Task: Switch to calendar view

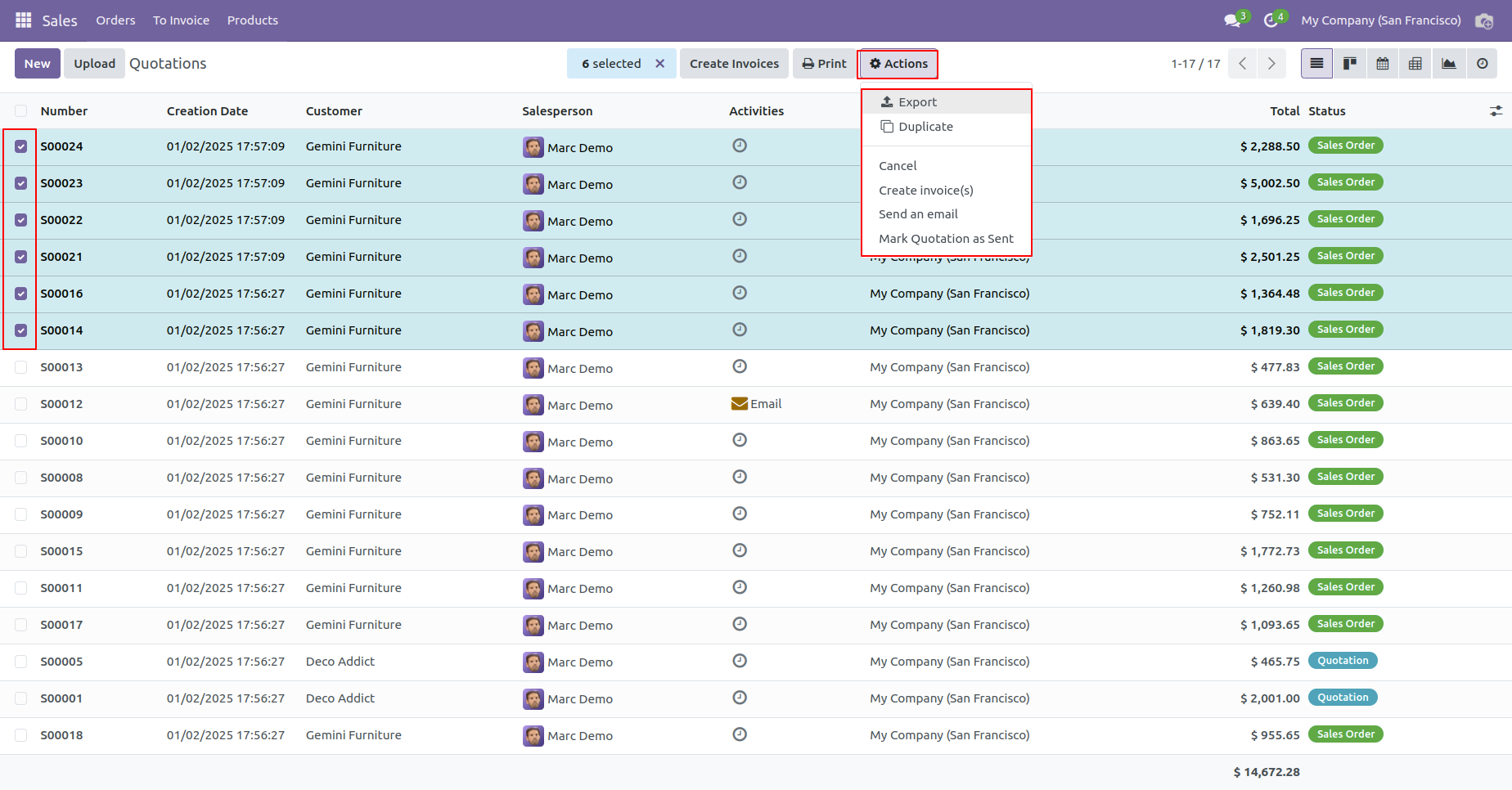Action: (1383, 64)
